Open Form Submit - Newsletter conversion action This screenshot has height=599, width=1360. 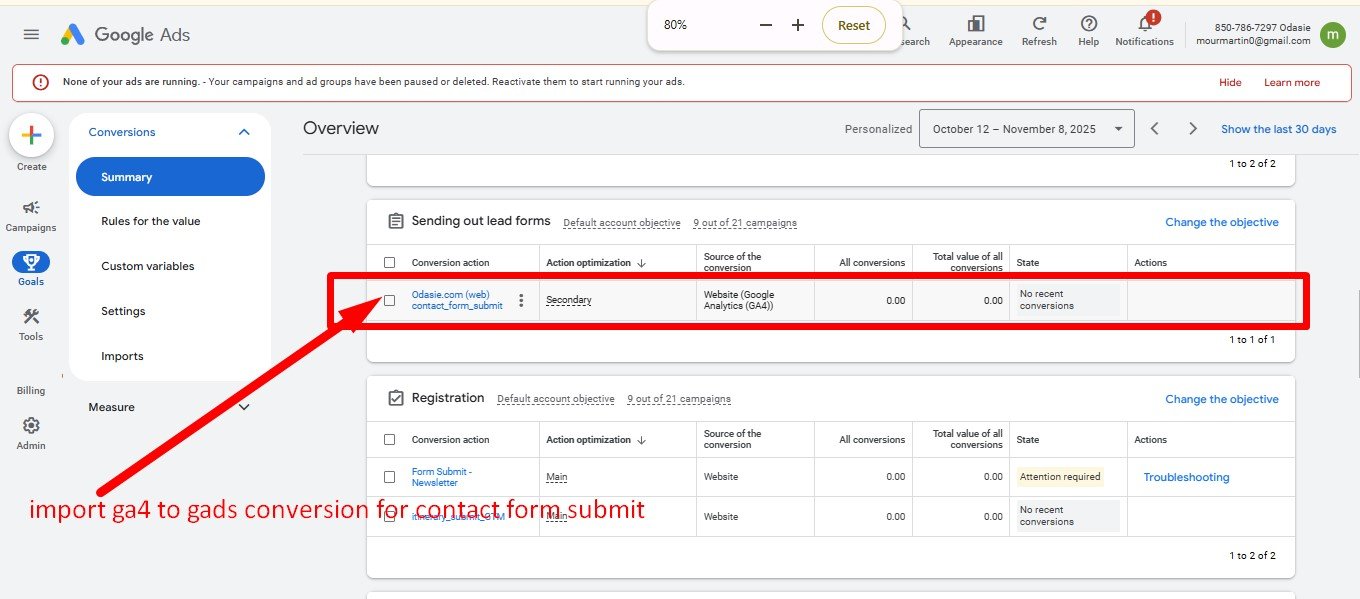[x=441, y=477]
